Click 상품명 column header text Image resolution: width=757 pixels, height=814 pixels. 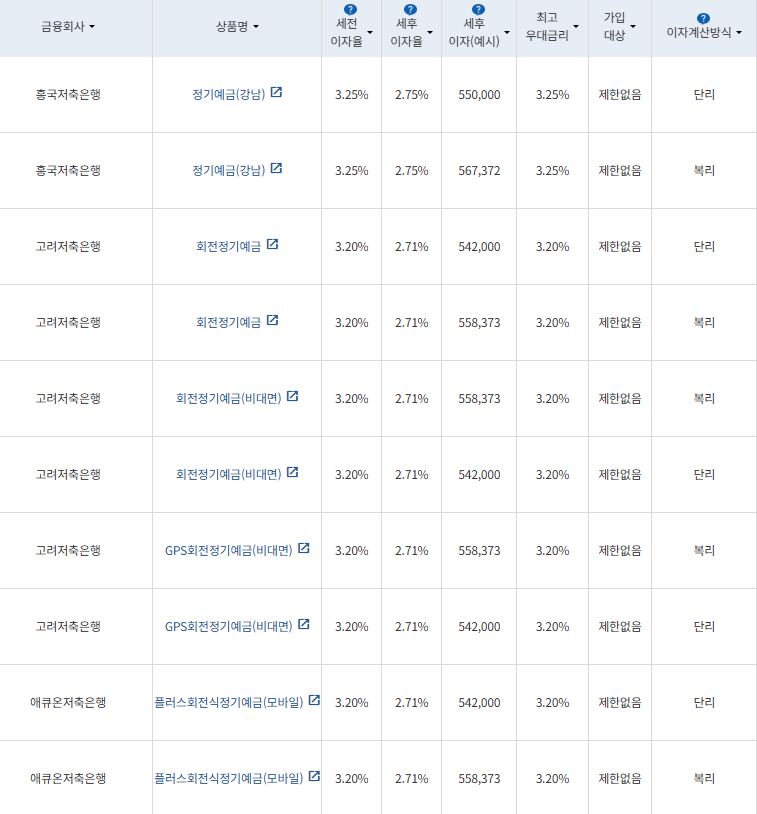(x=232, y=26)
